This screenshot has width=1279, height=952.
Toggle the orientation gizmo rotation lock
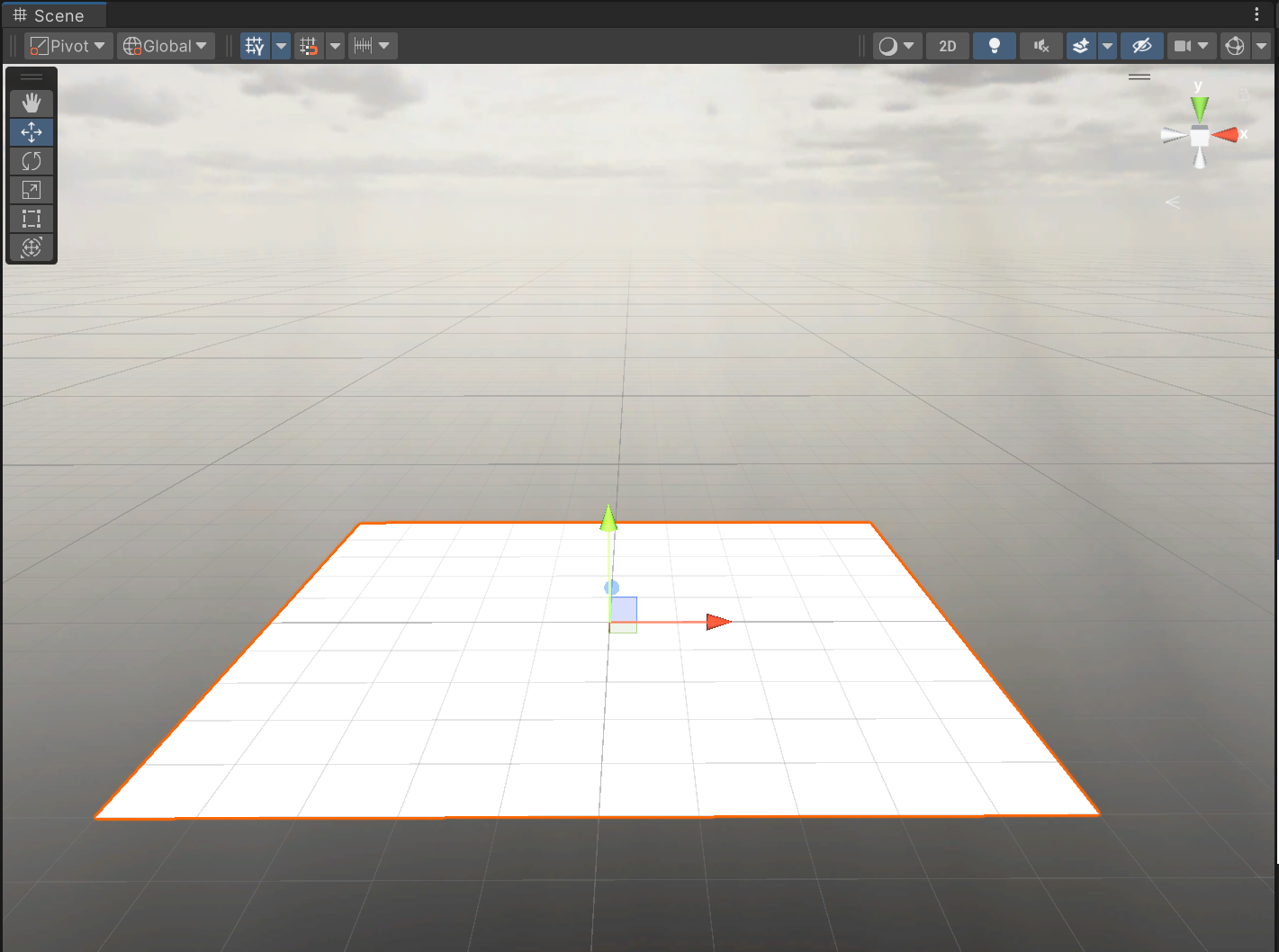(1244, 94)
